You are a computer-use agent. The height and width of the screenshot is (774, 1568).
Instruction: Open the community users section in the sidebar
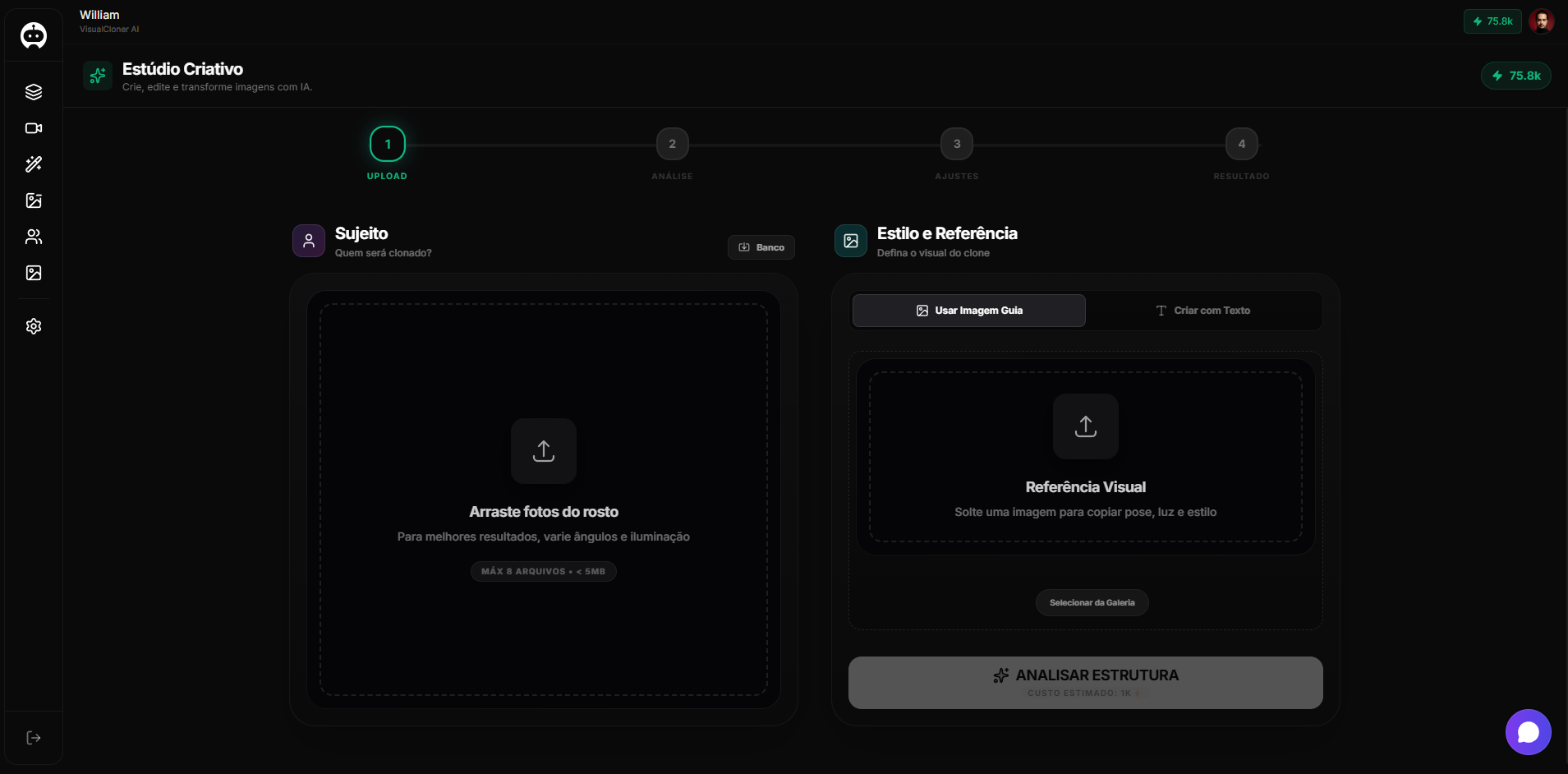(x=33, y=237)
